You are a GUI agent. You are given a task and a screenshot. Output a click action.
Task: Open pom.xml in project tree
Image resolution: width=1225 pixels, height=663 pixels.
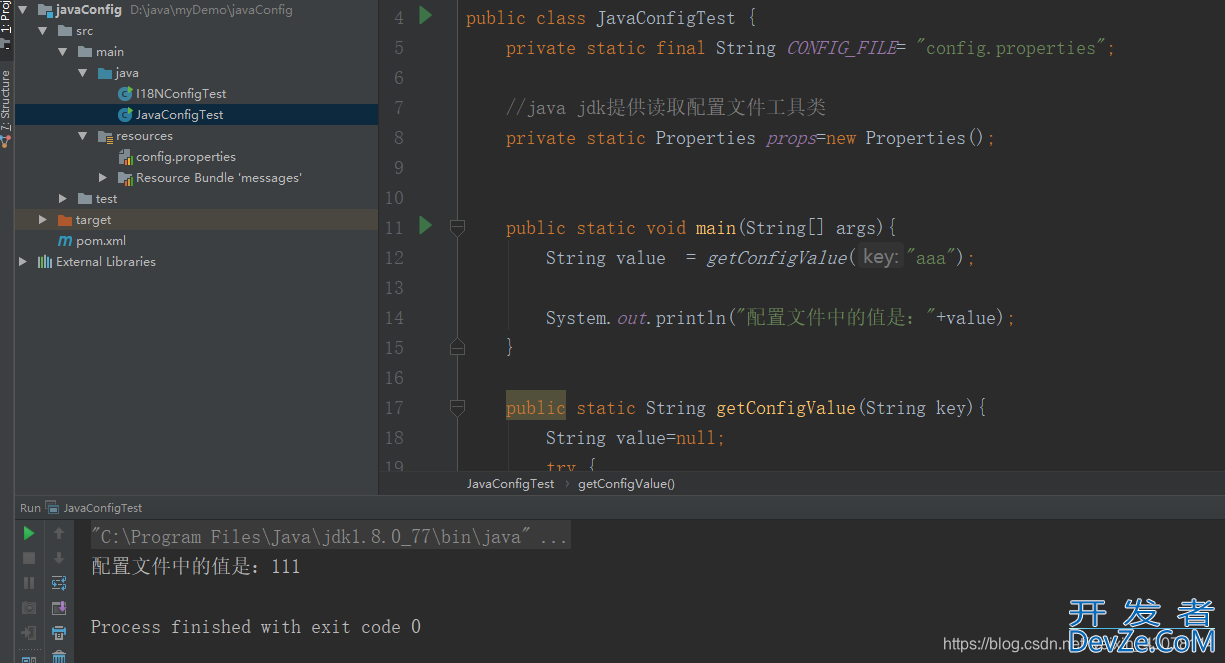pos(101,241)
